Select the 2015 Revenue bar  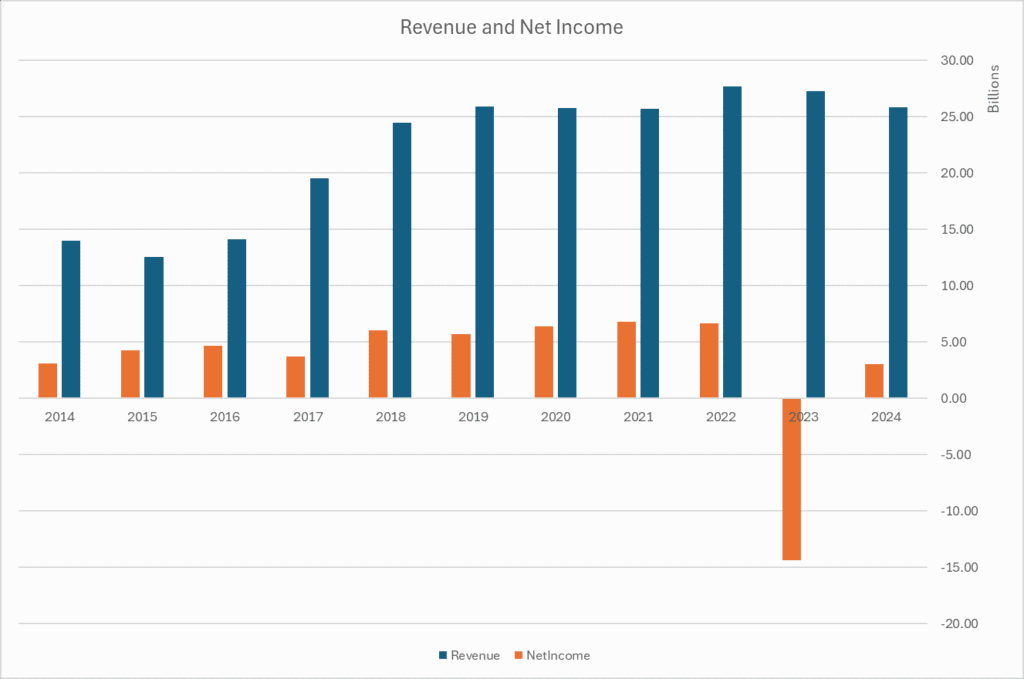(154, 327)
